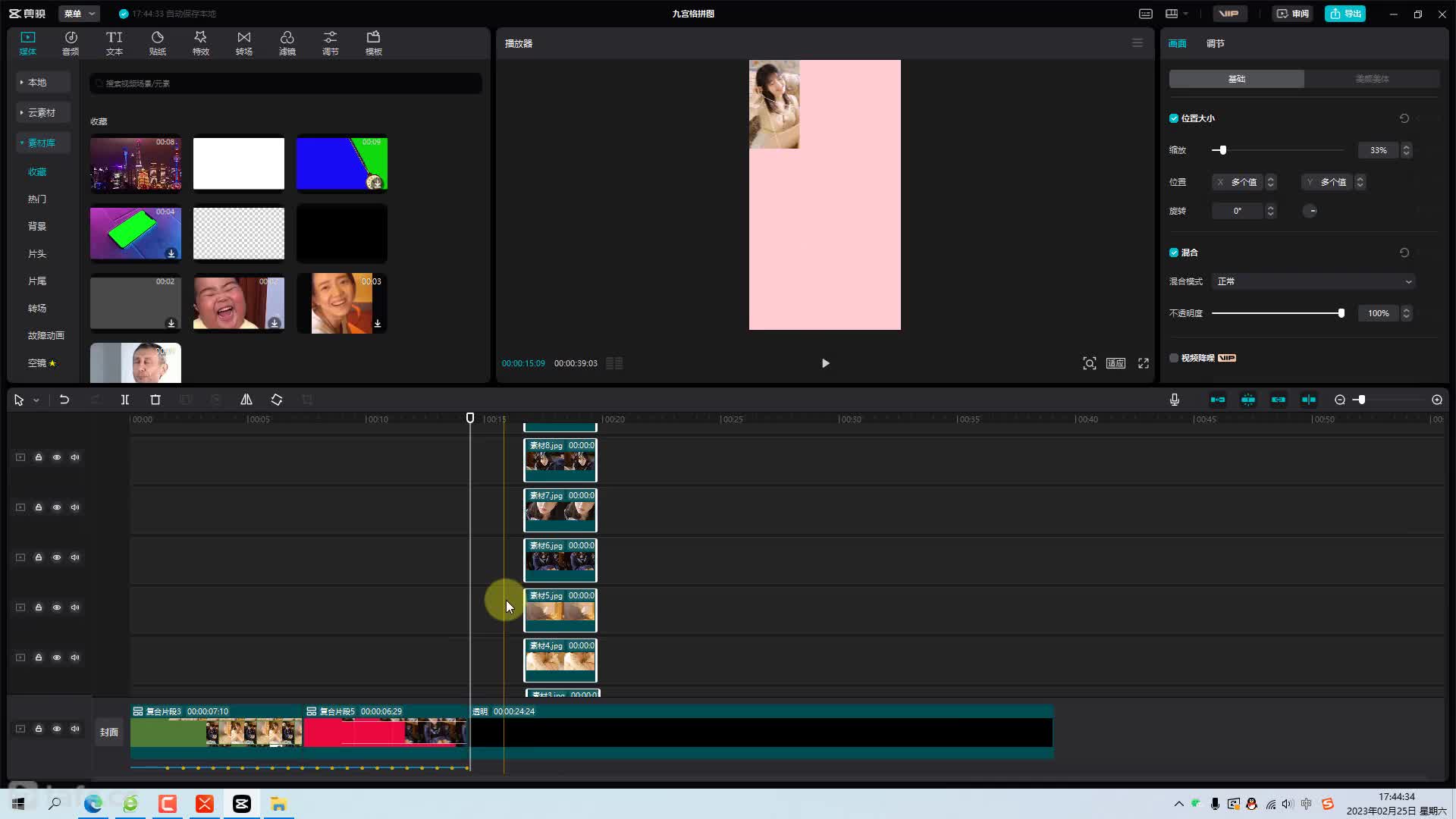The height and width of the screenshot is (819, 1456).
Task: Click the search 搜索视频场景/元素 field
Action: tap(286, 83)
